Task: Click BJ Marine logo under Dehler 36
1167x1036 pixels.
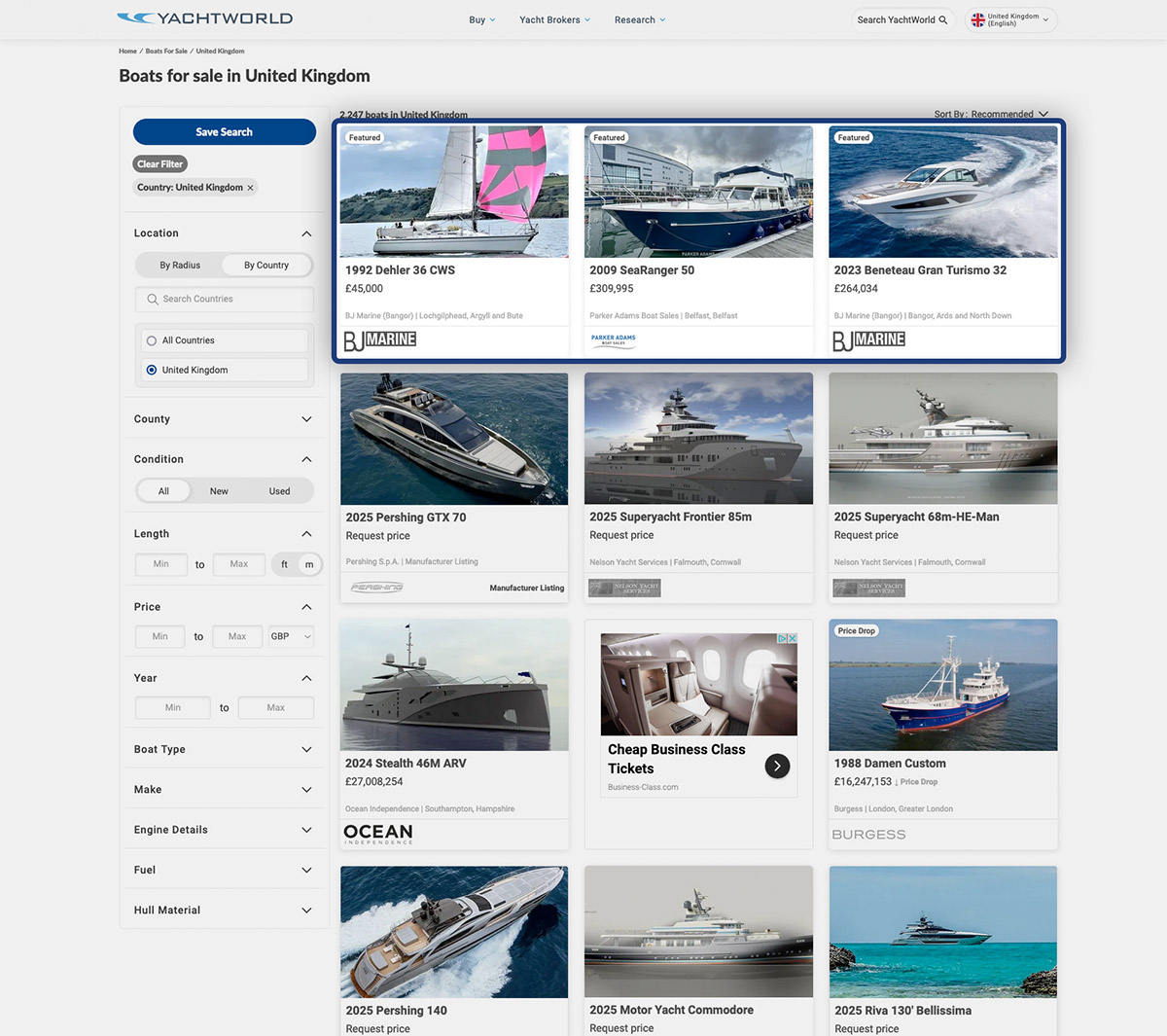Action: point(380,340)
